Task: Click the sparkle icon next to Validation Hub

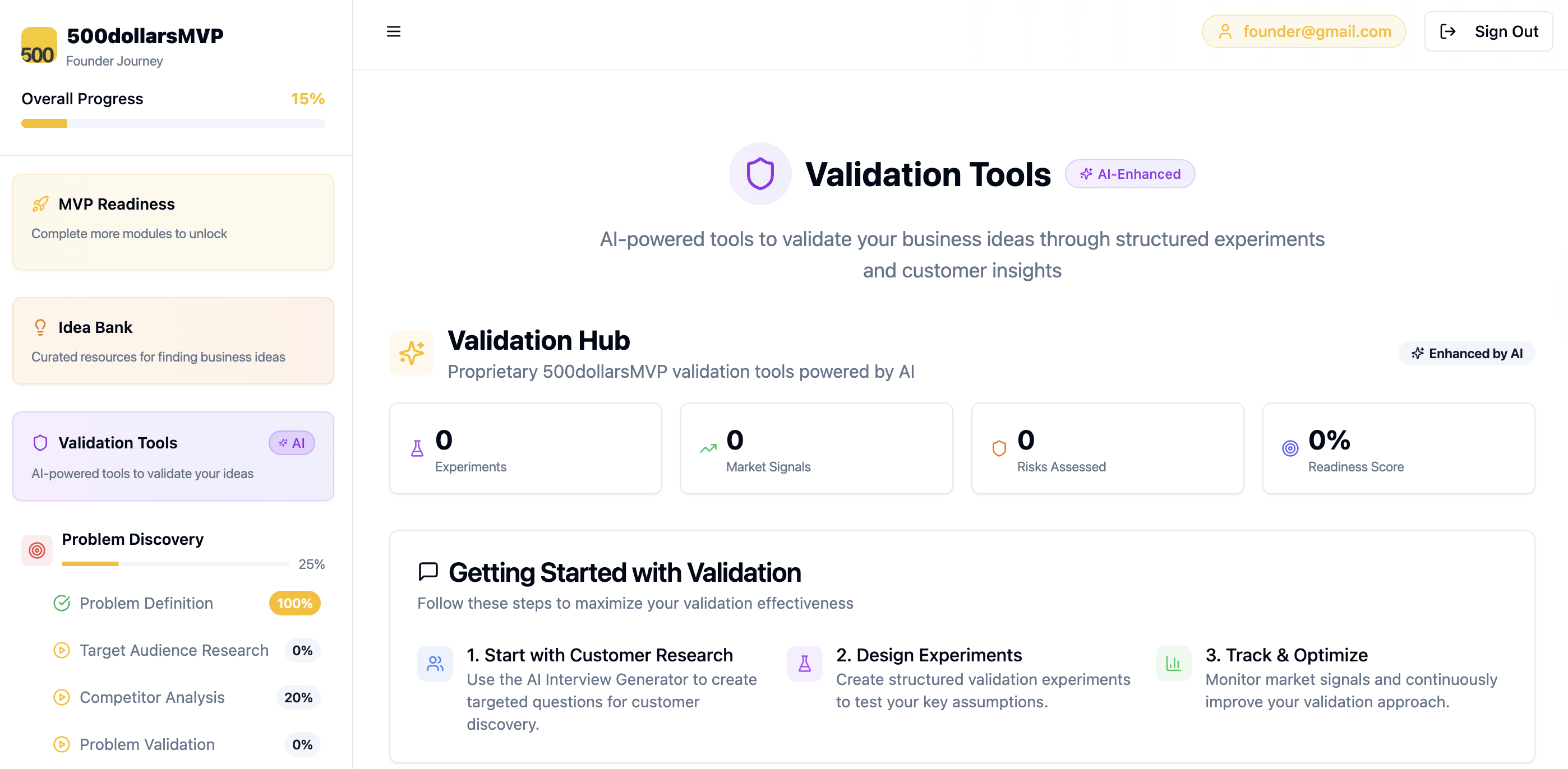Action: point(412,354)
